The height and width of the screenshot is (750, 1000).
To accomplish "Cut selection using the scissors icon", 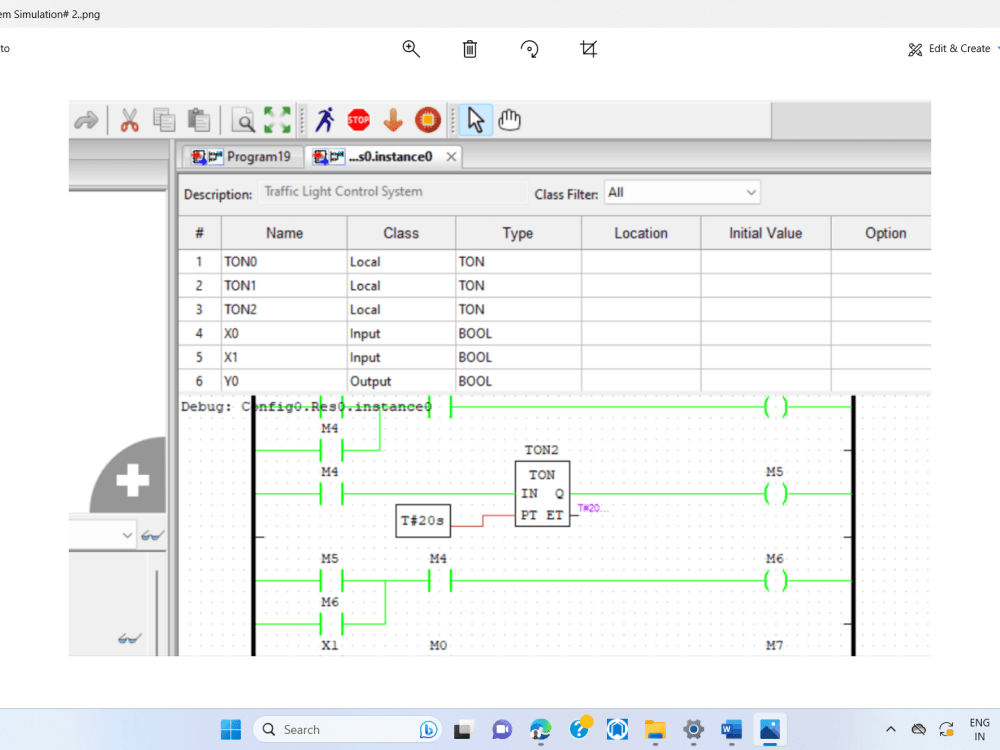I will 127,119.
